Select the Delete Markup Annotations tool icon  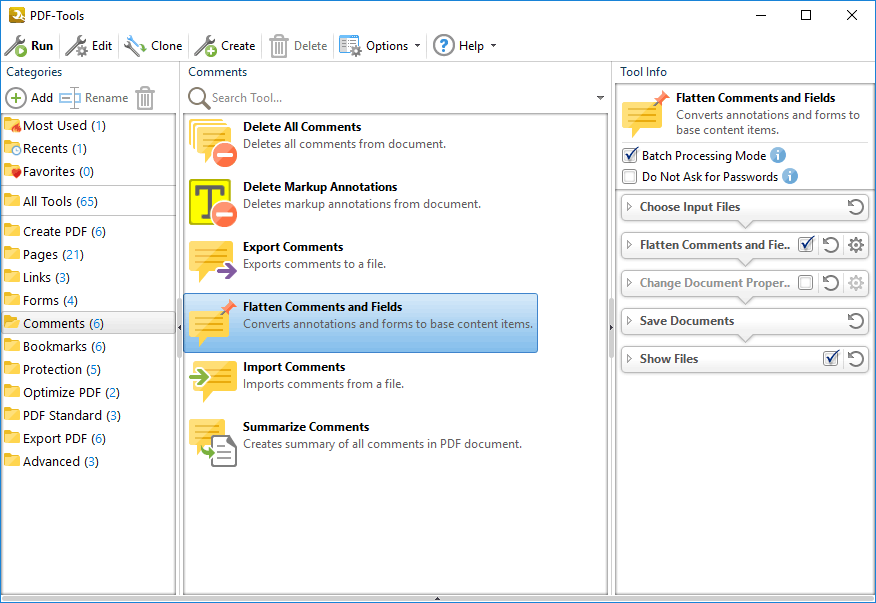coord(213,202)
